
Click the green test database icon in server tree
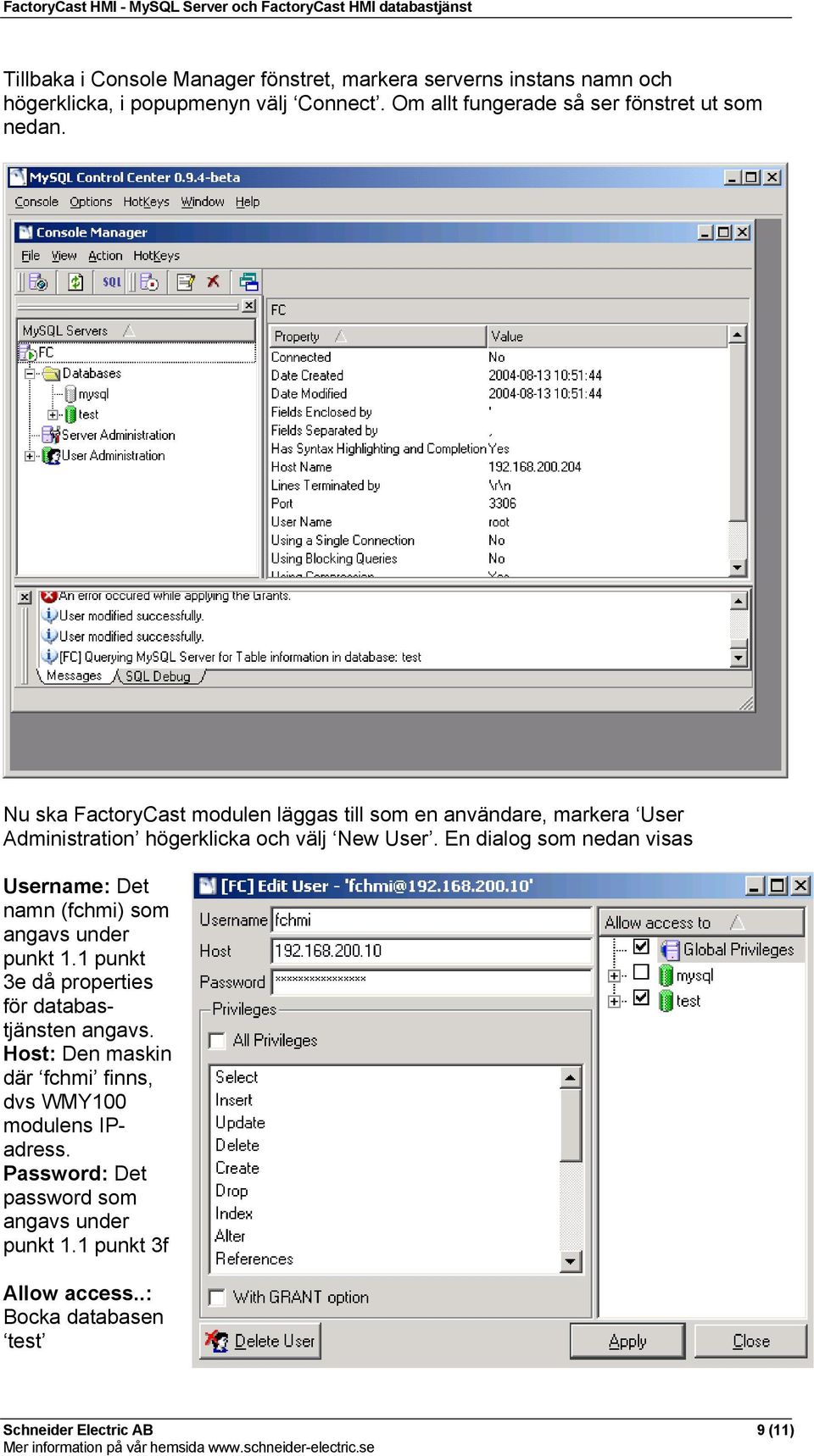(x=70, y=414)
